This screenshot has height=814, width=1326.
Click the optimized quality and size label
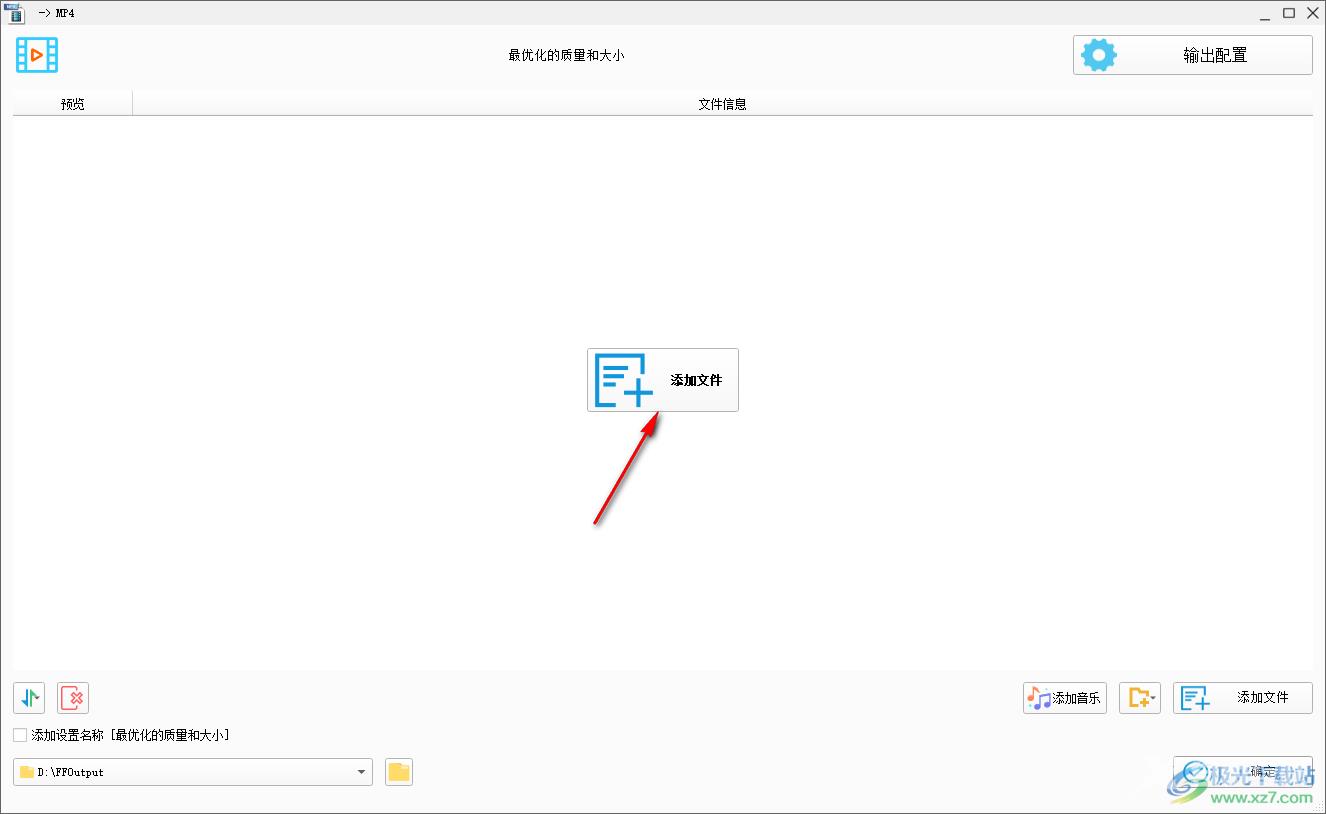(566, 56)
